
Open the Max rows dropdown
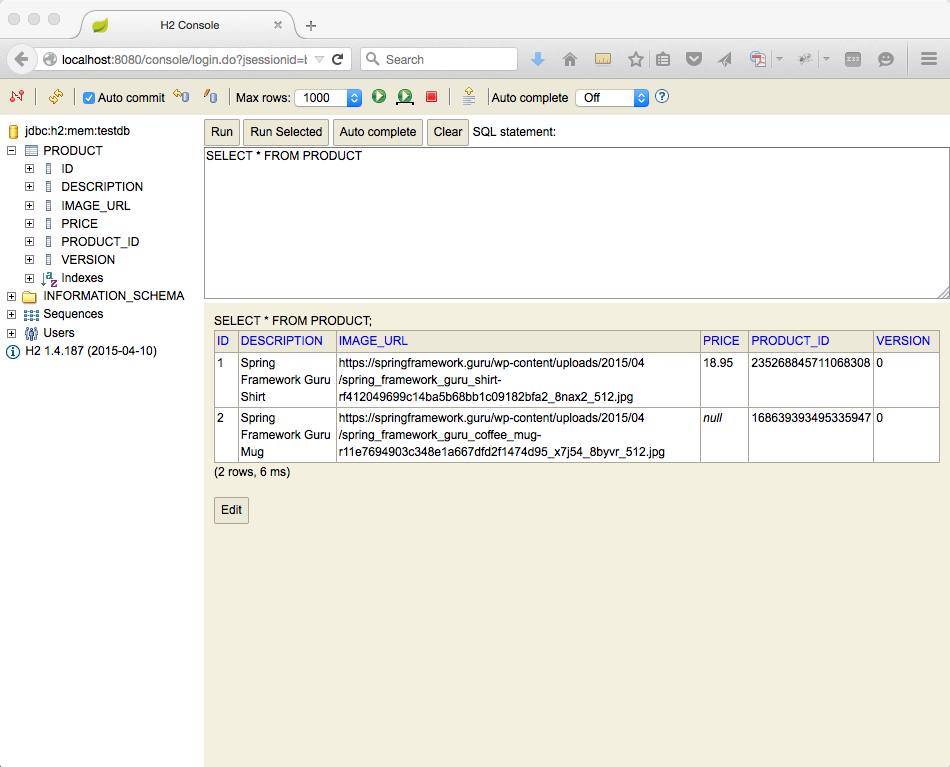pos(328,98)
